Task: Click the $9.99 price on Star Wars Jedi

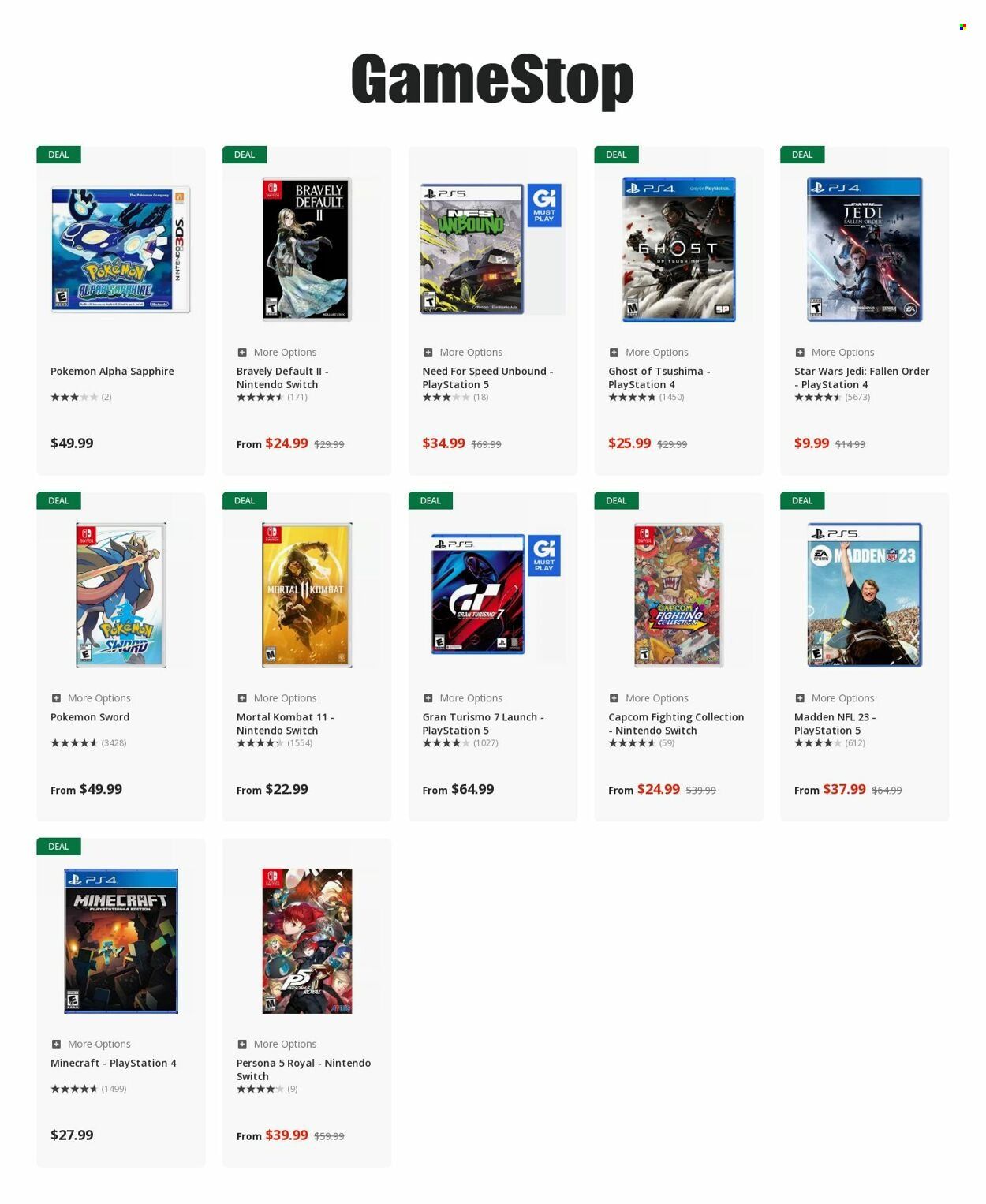Action: [x=811, y=443]
